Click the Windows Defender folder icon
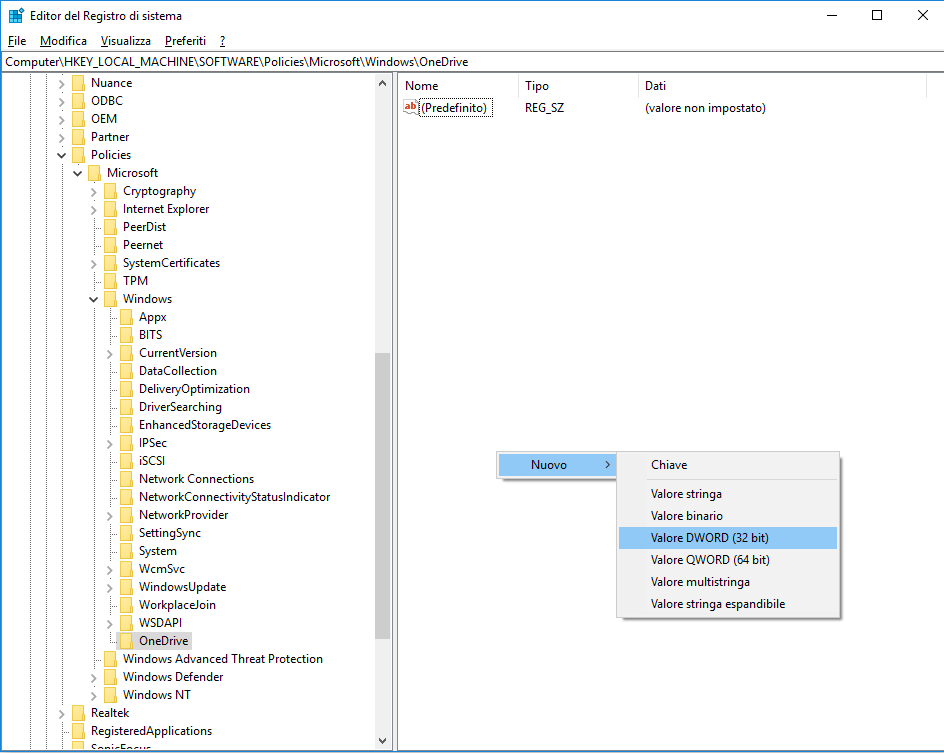This screenshot has height=753, width=944. pos(110,677)
